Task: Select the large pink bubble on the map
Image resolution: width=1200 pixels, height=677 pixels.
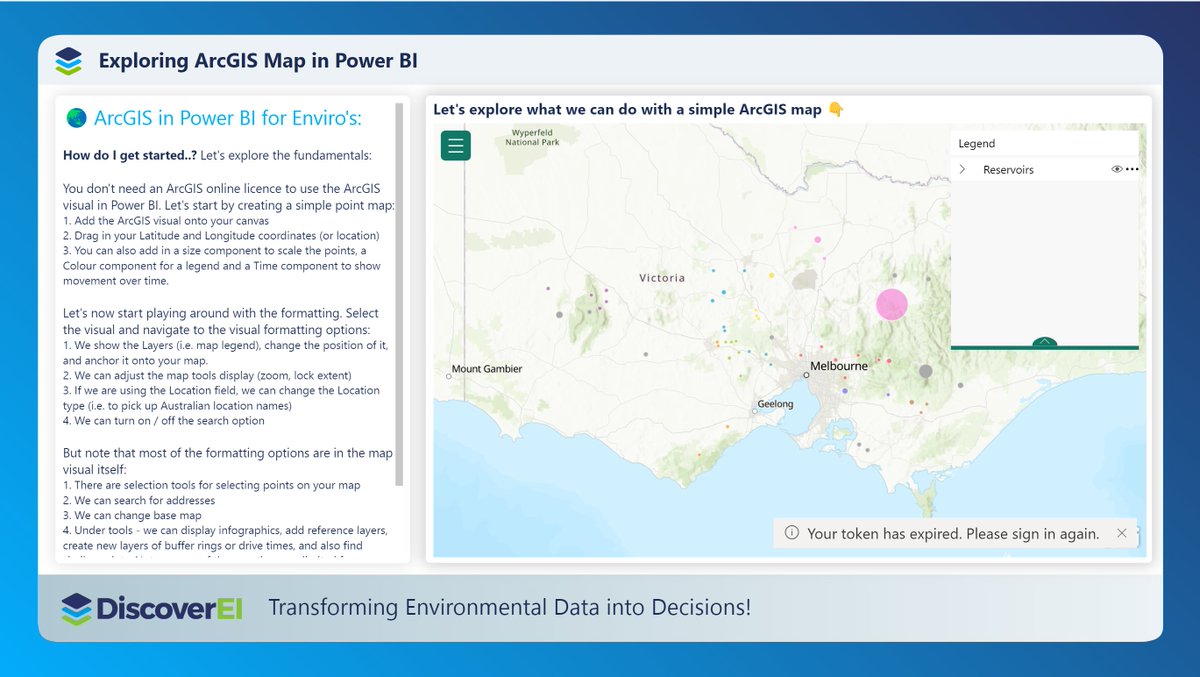Action: coord(891,304)
